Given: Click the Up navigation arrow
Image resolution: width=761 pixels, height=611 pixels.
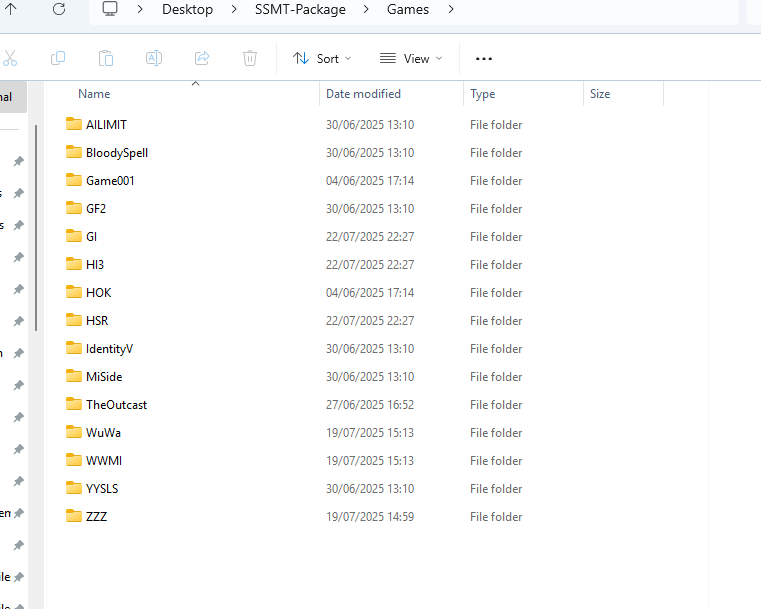Looking at the screenshot, I should point(11,9).
